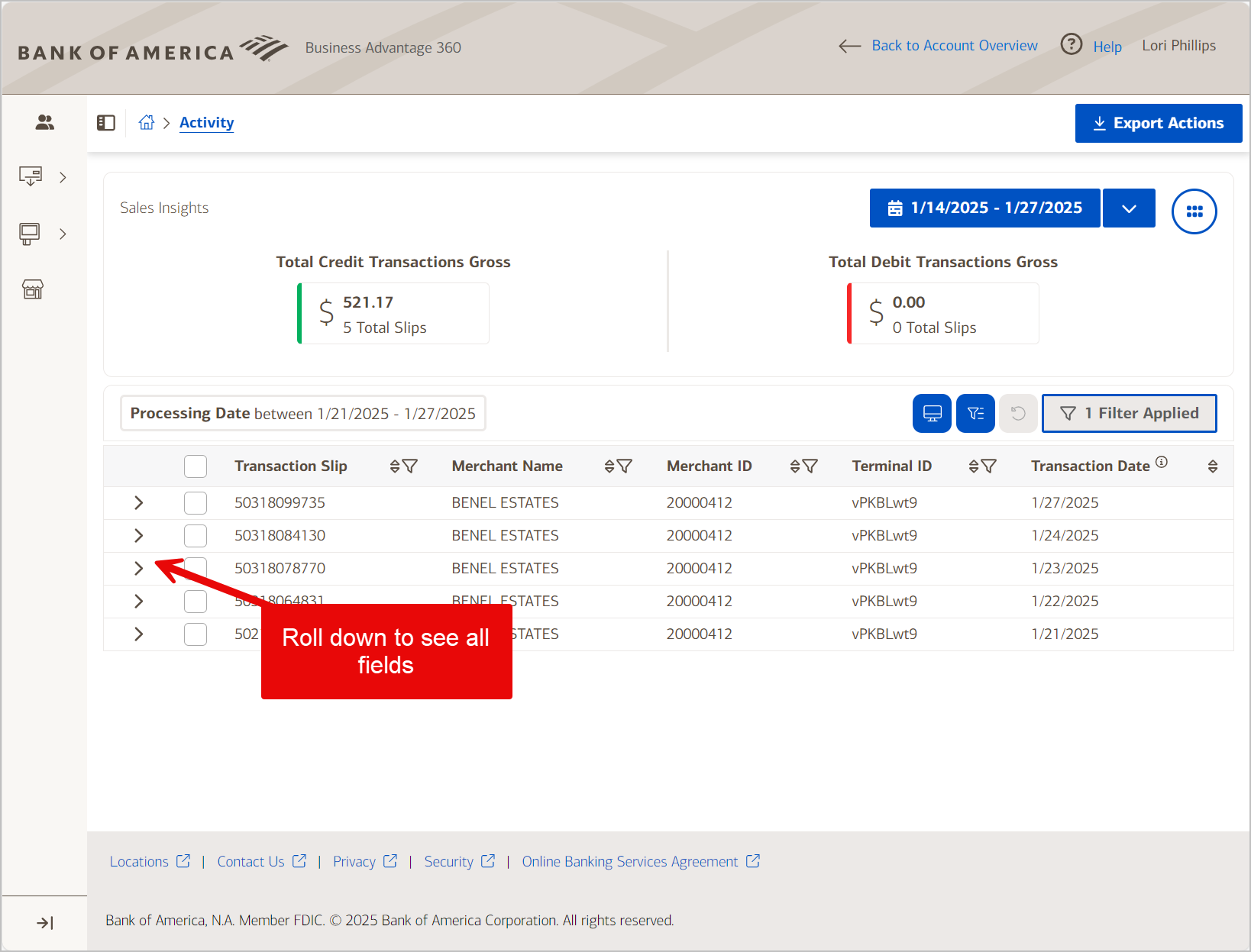Select checkbox in the 1/21/2025 row
Viewport: 1251px width, 952px height.
(196, 634)
